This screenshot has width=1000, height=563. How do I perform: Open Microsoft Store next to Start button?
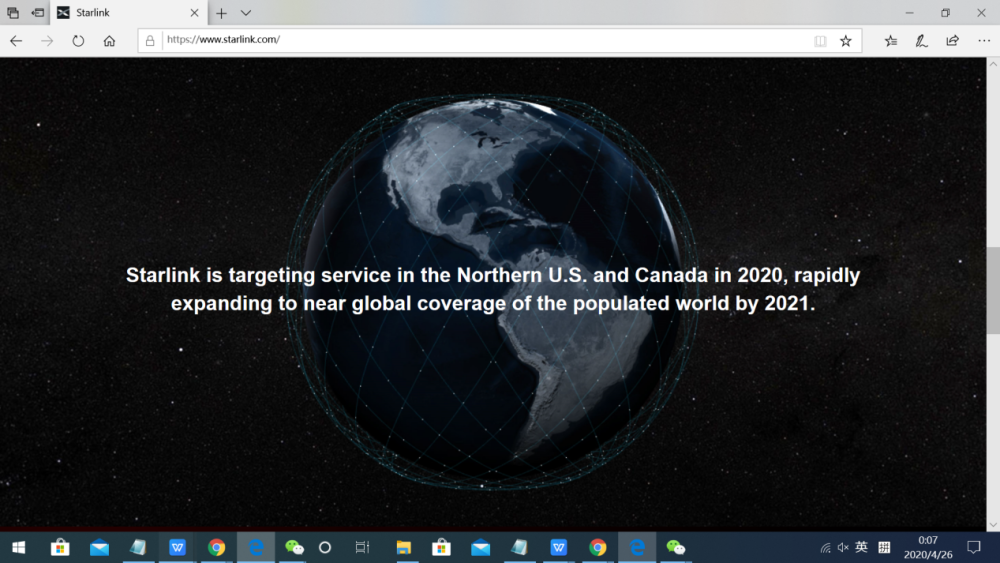click(60, 547)
